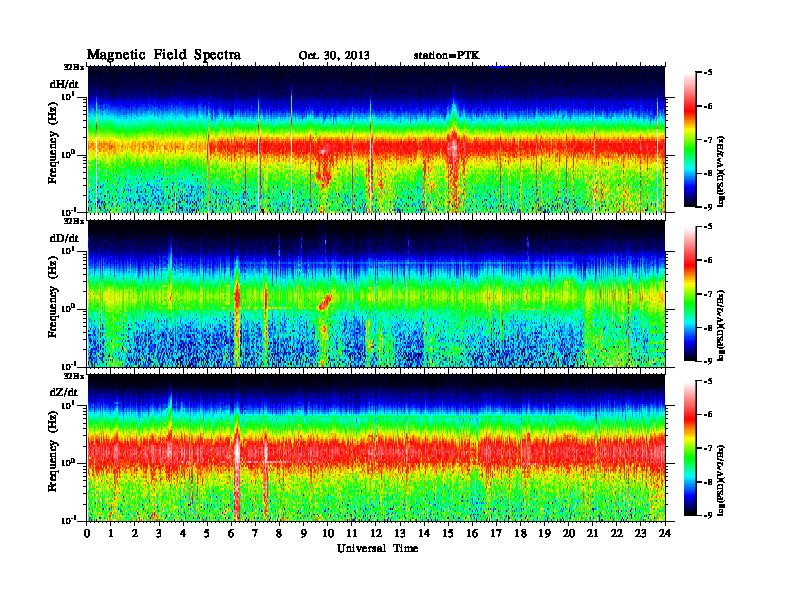Viewport: 792px width, 612px height.
Task: Click the -7 tick on the dD/dt color scale
Action: 709,294
